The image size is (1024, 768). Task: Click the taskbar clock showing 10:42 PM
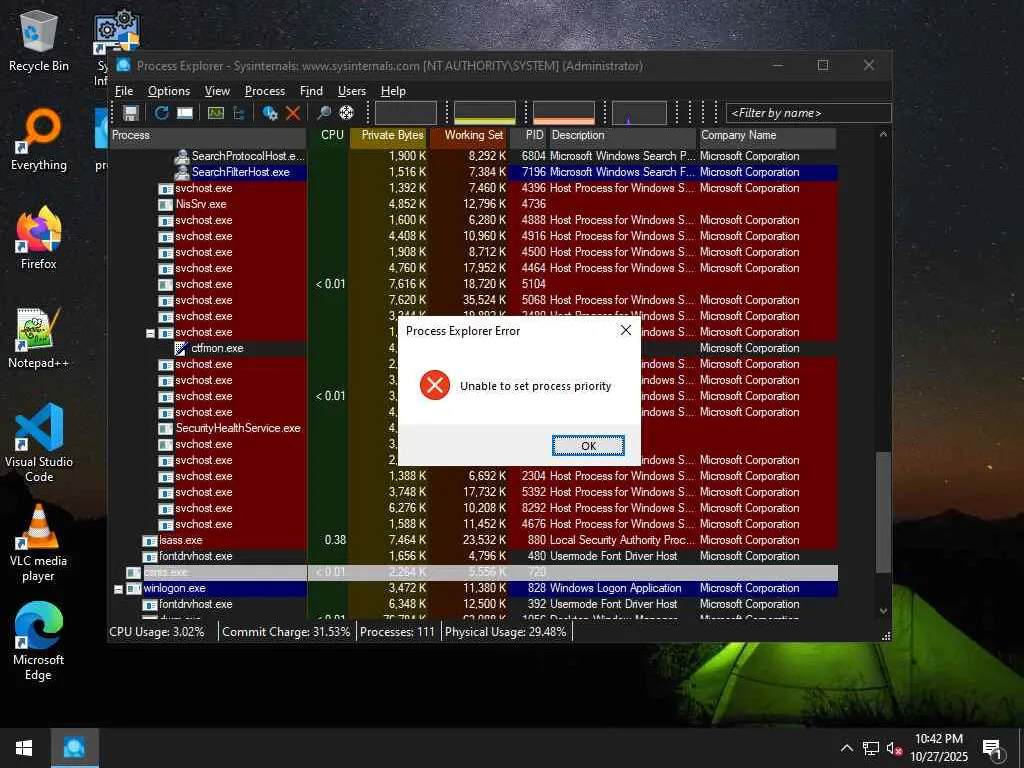[938, 748]
